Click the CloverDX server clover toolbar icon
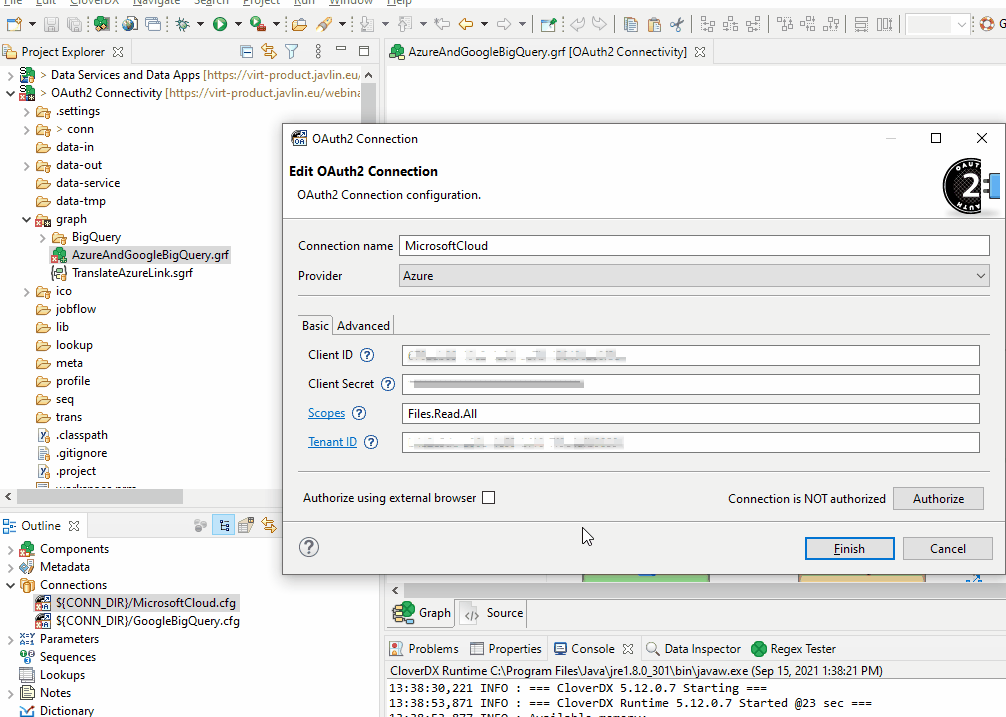 [x=101, y=24]
